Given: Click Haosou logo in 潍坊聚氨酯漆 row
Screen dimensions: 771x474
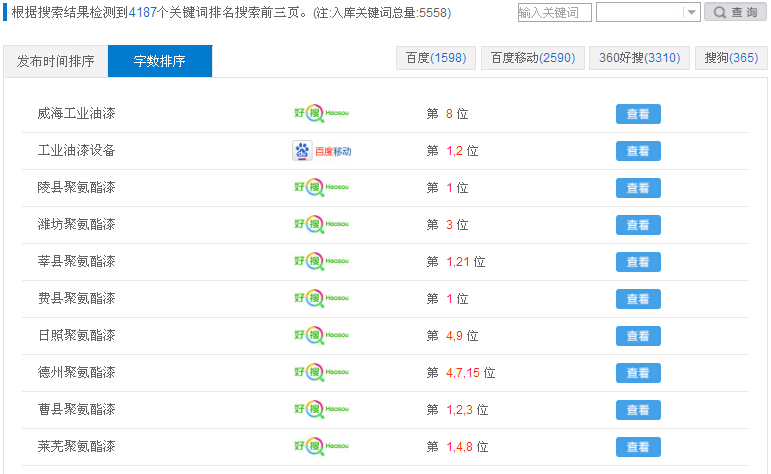Looking at the screenshot, I should point(322,225).
